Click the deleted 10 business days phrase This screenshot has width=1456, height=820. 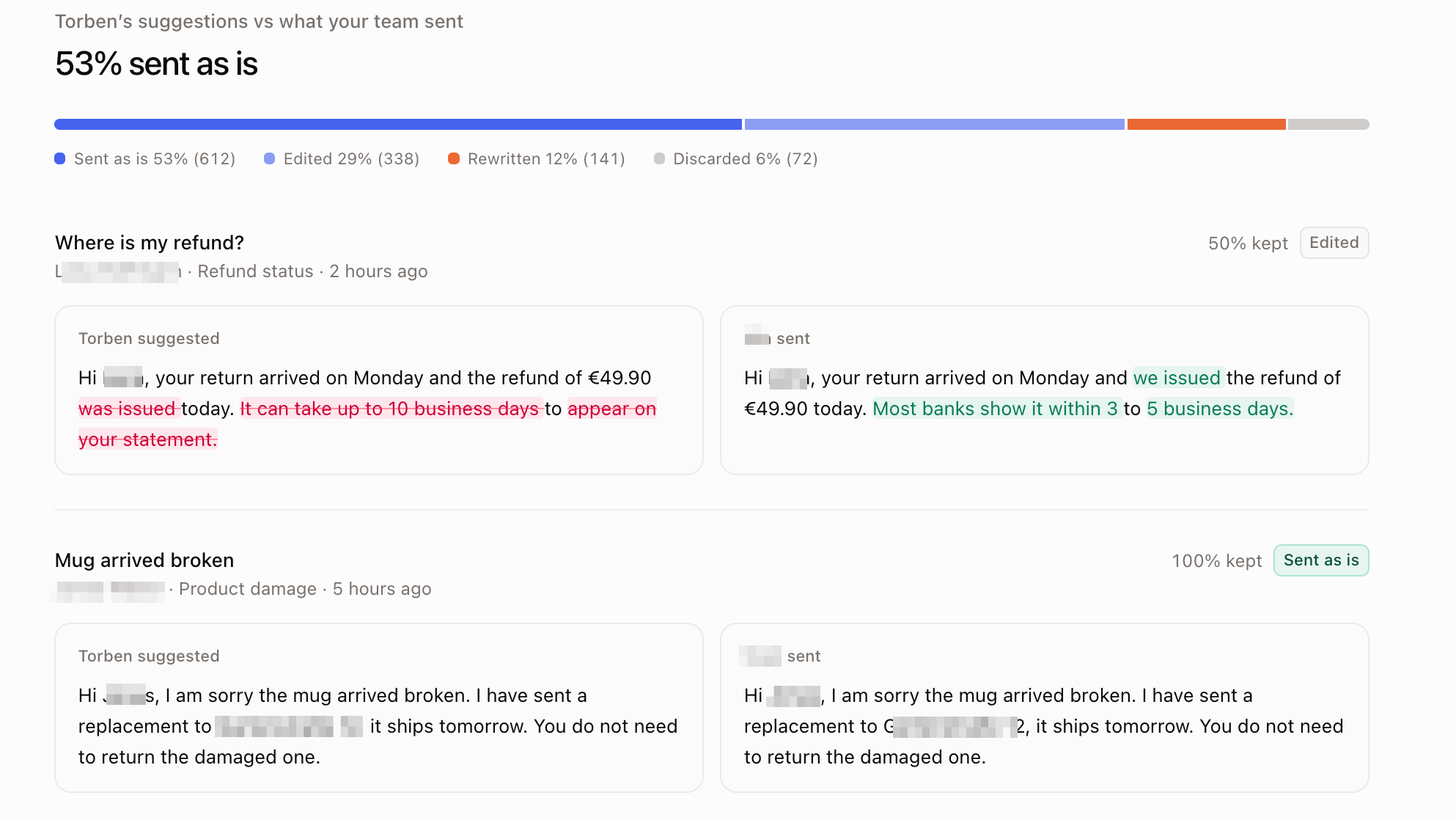point(463,409)
